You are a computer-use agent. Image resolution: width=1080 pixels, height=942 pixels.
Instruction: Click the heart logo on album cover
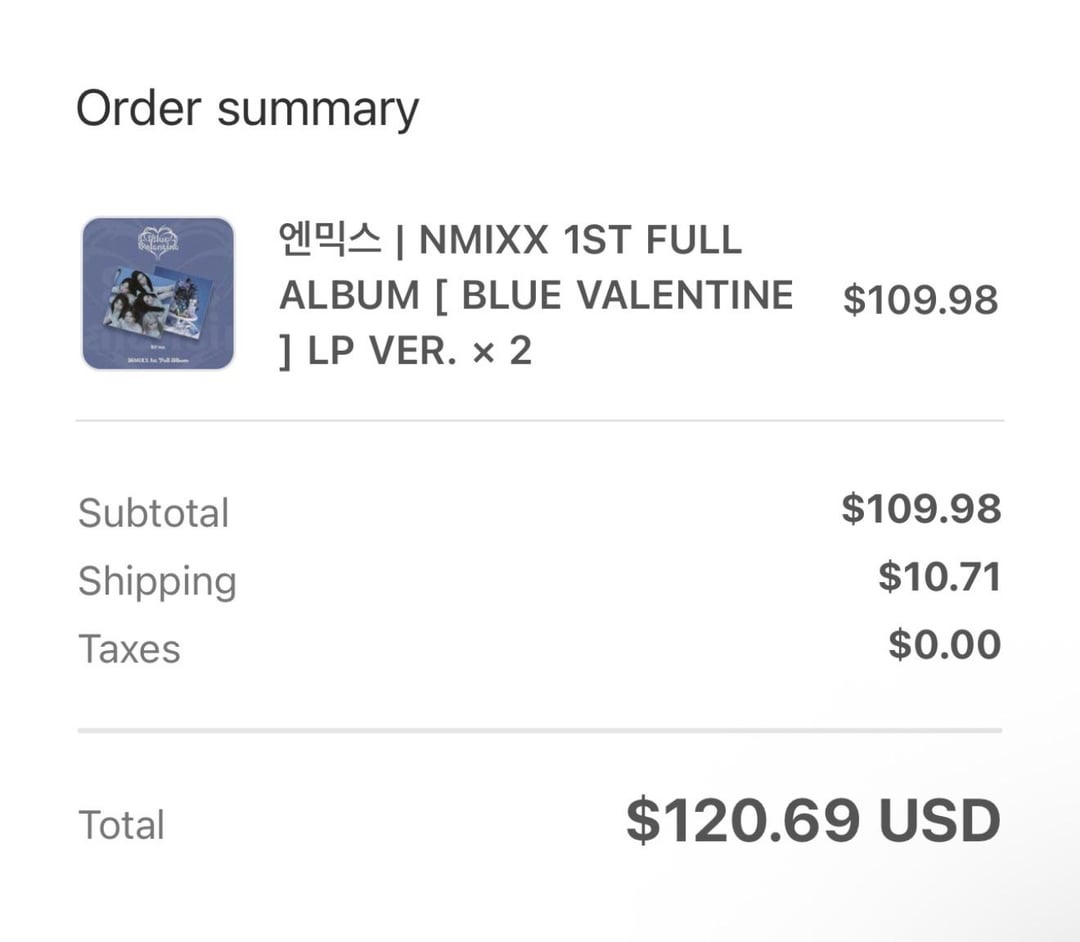click(x=158, y=241)
